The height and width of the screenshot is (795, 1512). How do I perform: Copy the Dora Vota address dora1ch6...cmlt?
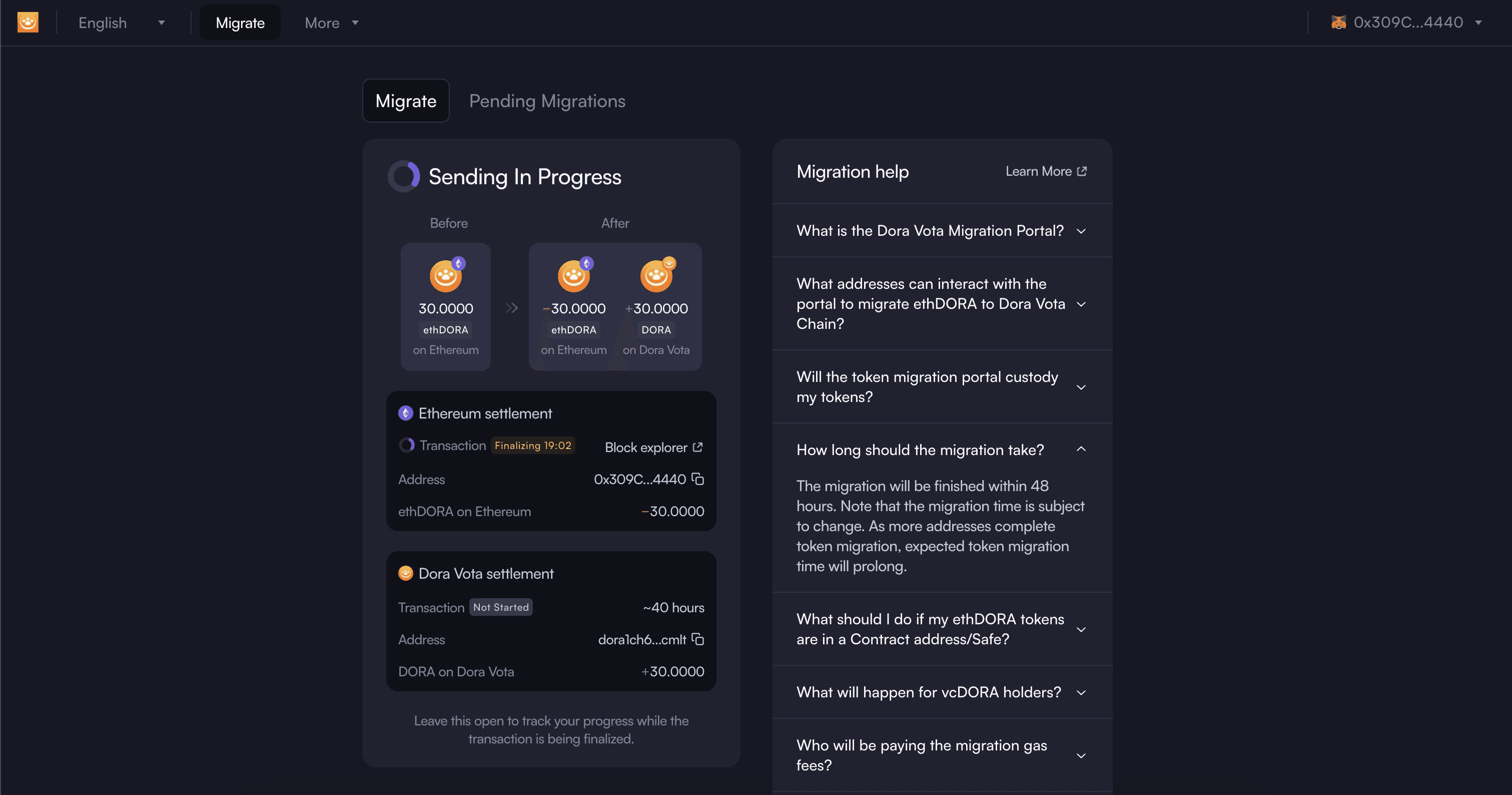coord(697,639)
